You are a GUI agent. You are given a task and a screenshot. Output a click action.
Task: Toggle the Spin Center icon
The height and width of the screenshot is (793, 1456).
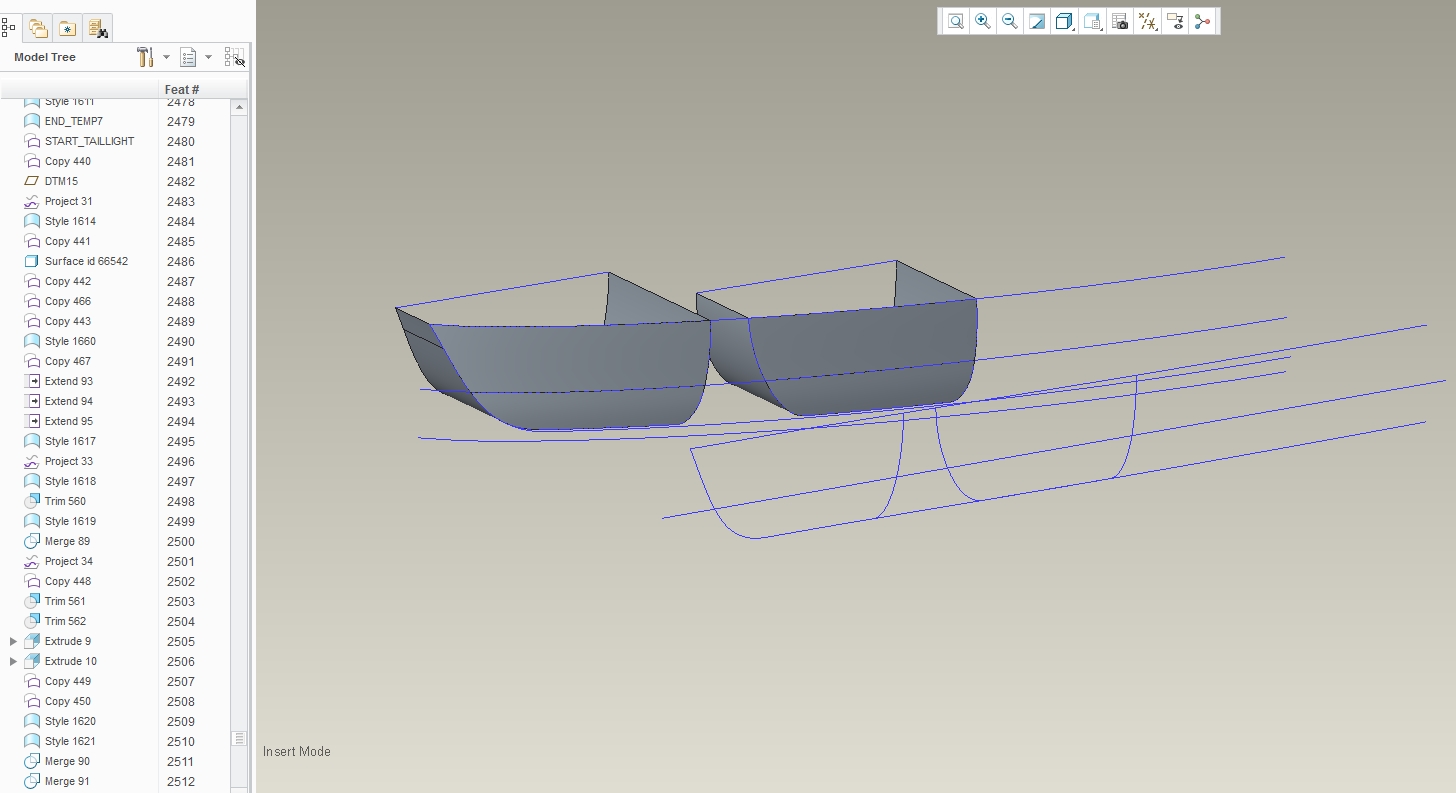pos(1202,21)
